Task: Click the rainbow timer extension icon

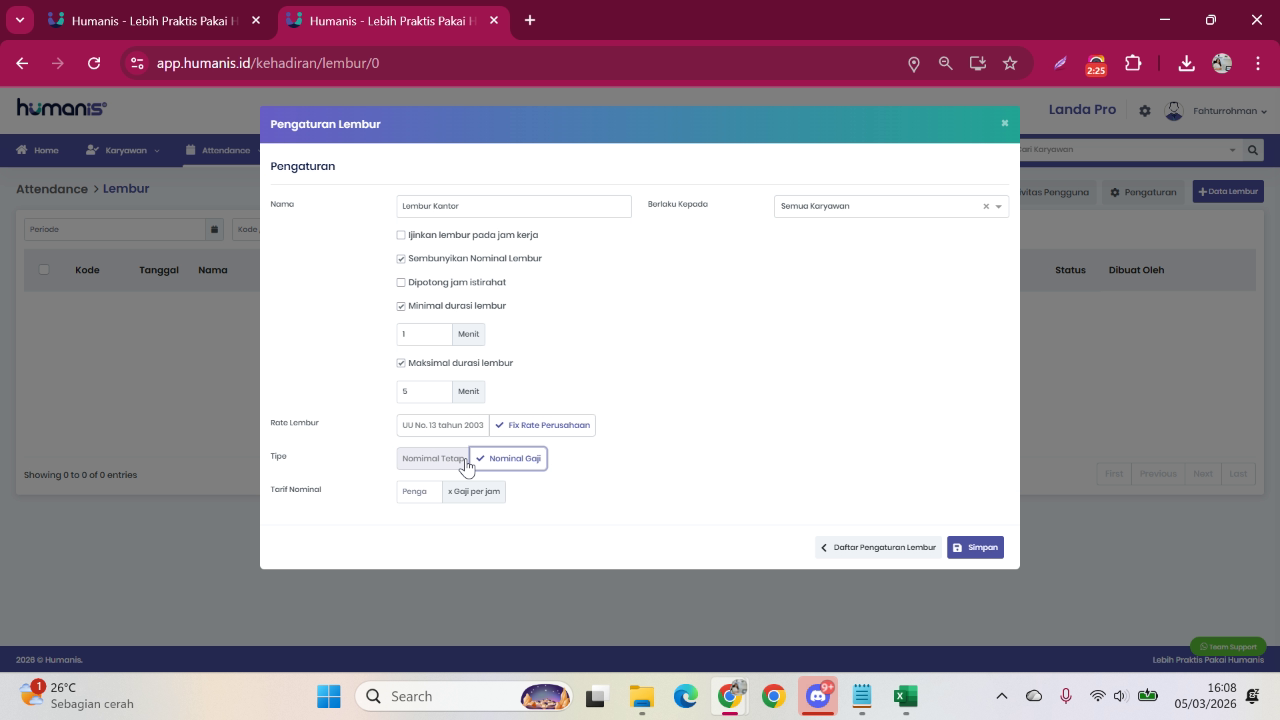Action: pos(1096,65)
